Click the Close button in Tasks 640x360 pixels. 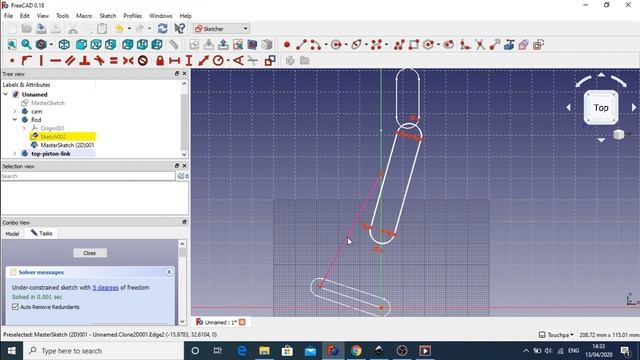(90, 253)
